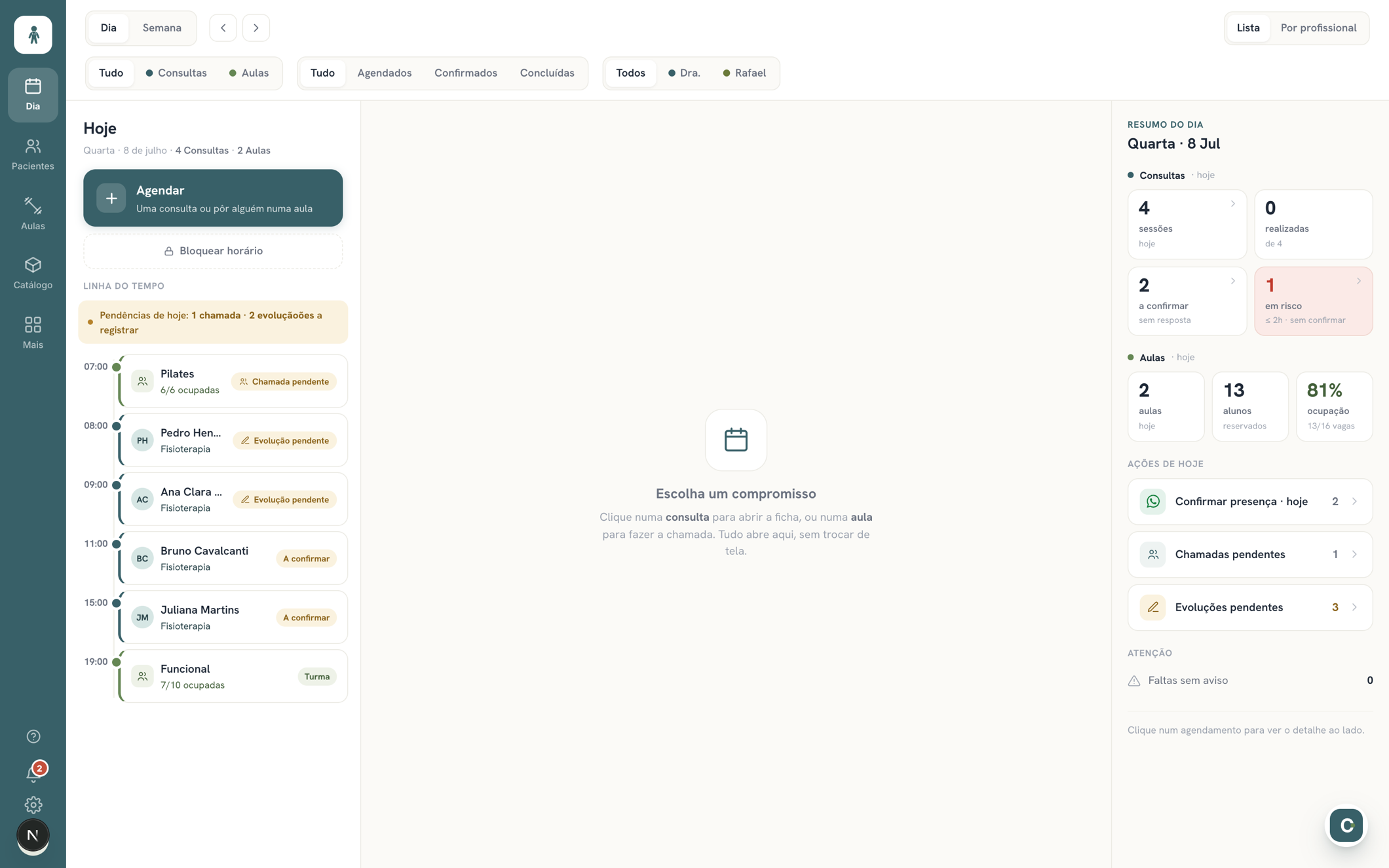Click the app logo at top left
1389x868 pixels.
point(33,35)
